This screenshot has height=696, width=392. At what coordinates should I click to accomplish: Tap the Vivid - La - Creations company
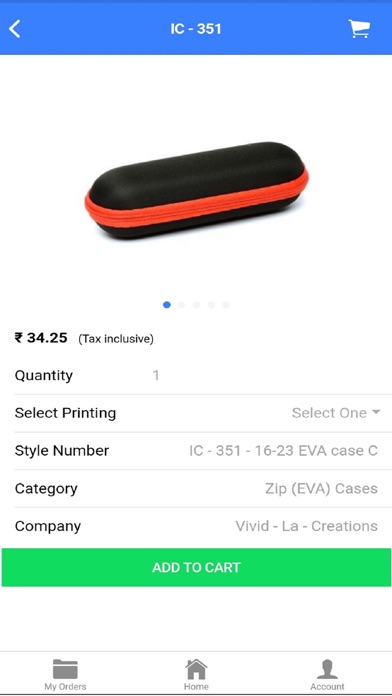[x=306, y=526]
